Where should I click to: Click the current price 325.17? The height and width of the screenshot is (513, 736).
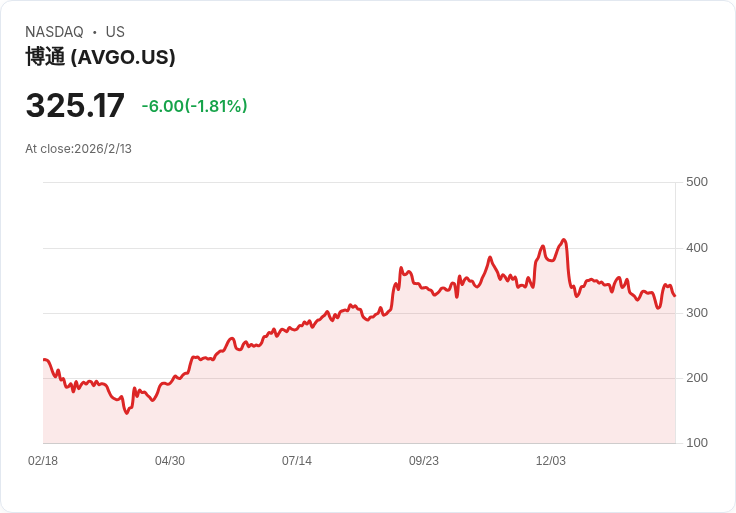75,106
